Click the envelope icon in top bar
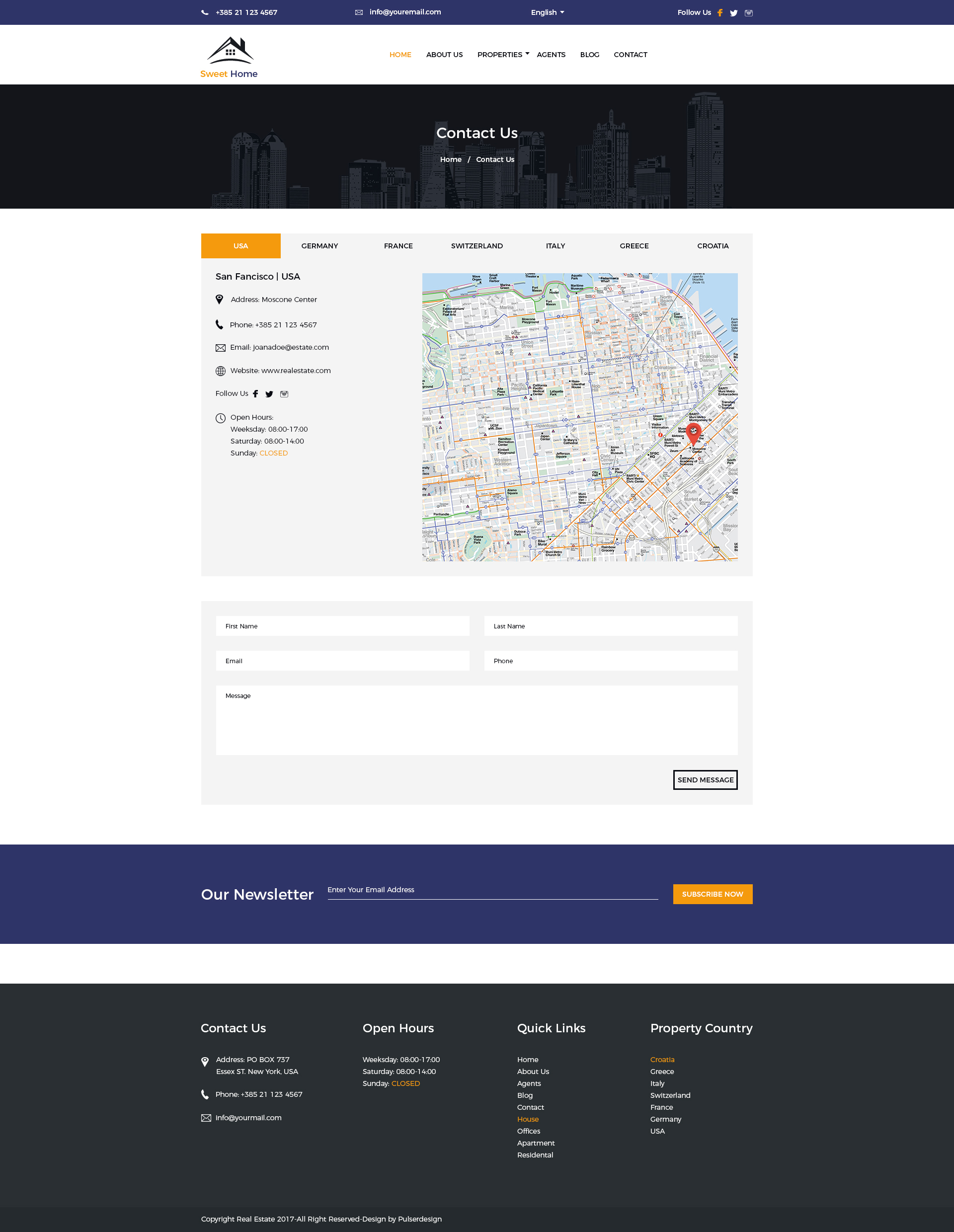The height and width of the screenshot is (1232, 954). click(359, 12)
